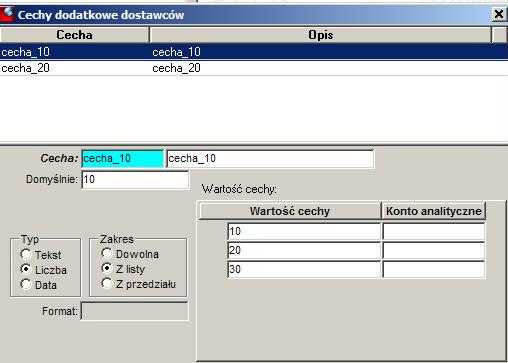Choose the Z przedziału range option
This screenshot has width=508, height=363.
pos(107,284)
